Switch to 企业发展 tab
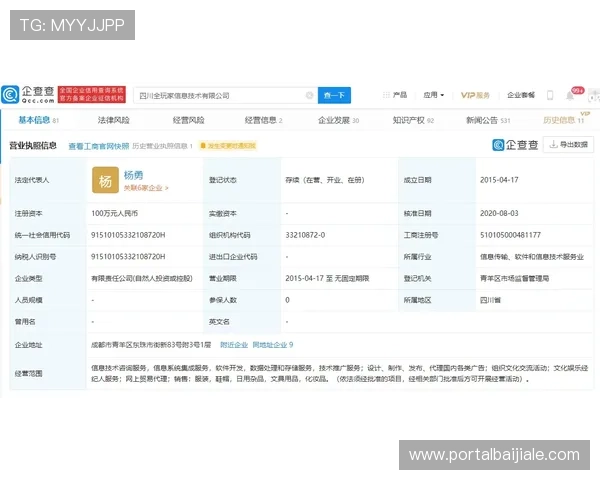 click(338, 120)
